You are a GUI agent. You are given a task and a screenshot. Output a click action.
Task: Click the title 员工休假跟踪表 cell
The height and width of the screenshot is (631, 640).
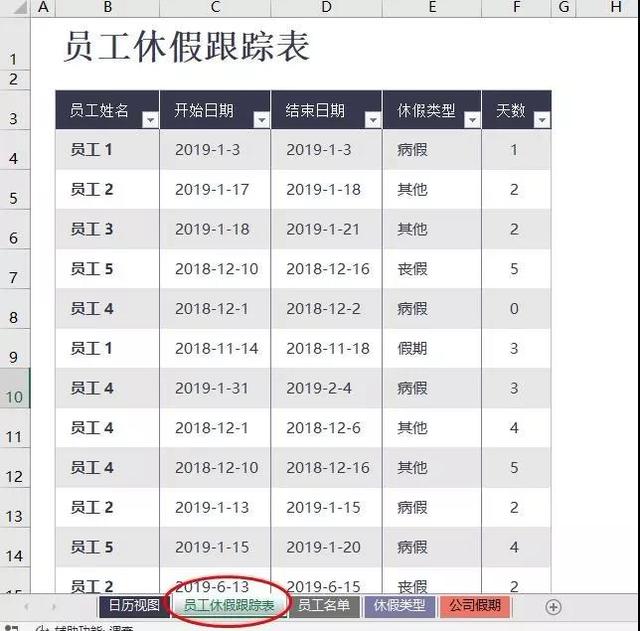point(186,47)
